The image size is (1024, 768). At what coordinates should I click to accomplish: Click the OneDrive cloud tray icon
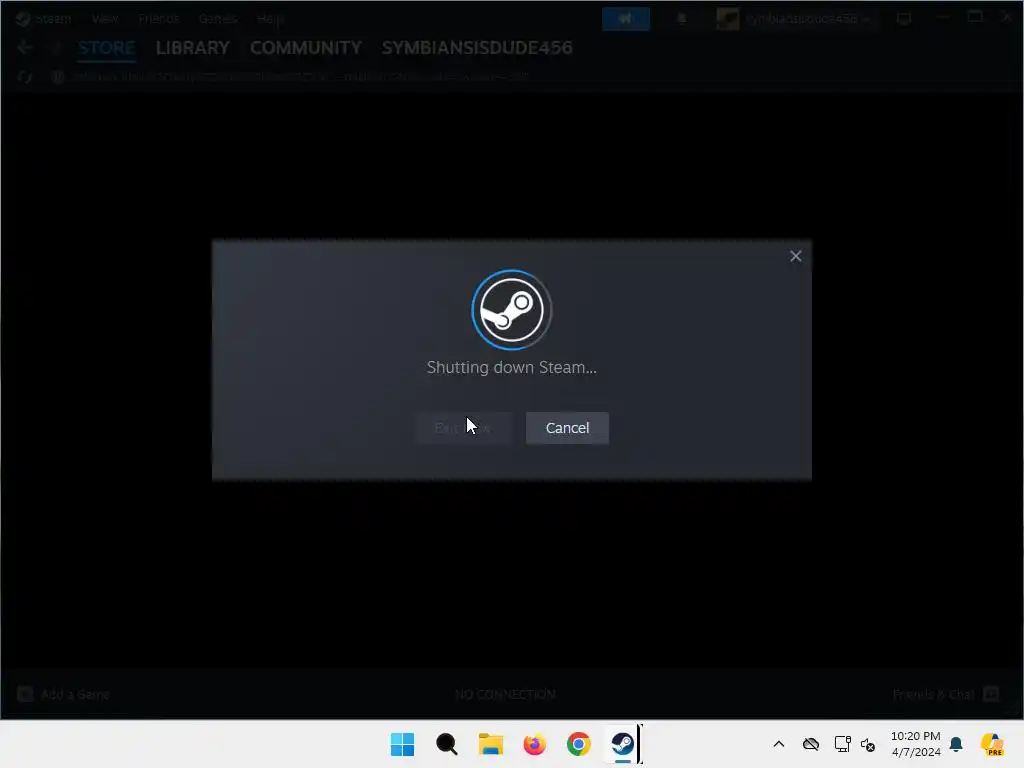point(810,744)
